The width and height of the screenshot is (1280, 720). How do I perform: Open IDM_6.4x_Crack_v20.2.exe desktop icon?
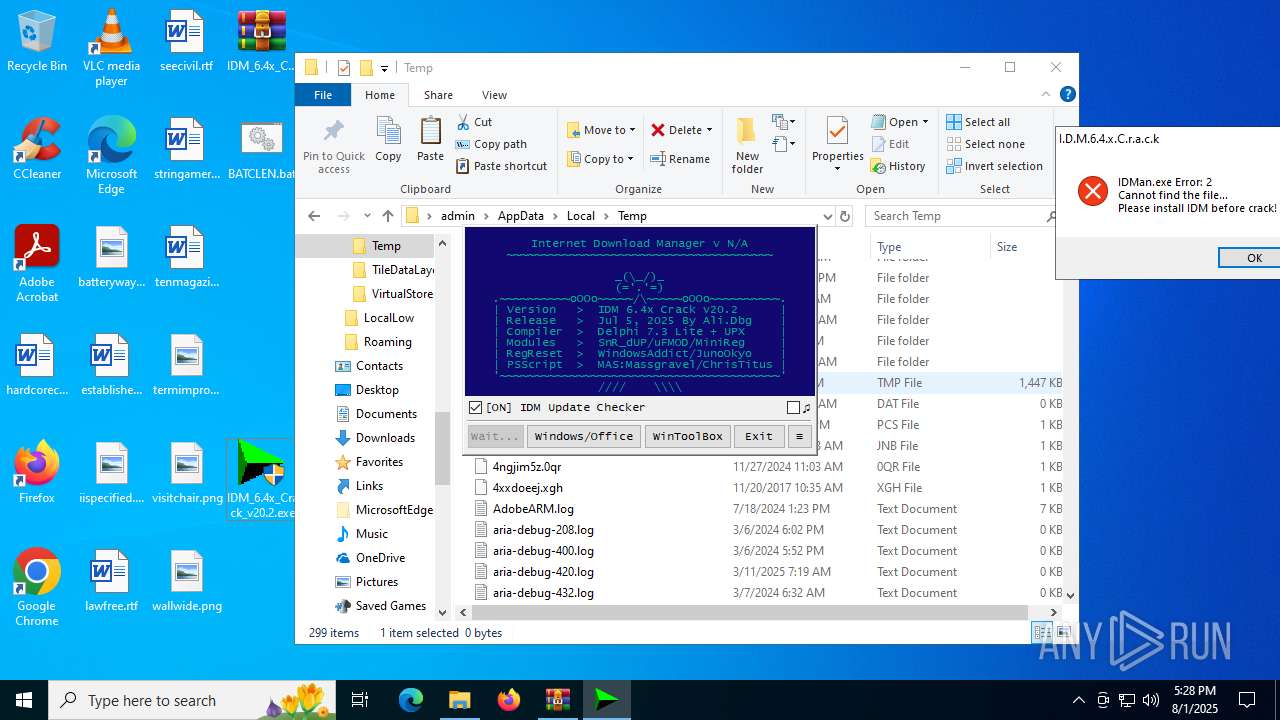click(x=261, y=479)
